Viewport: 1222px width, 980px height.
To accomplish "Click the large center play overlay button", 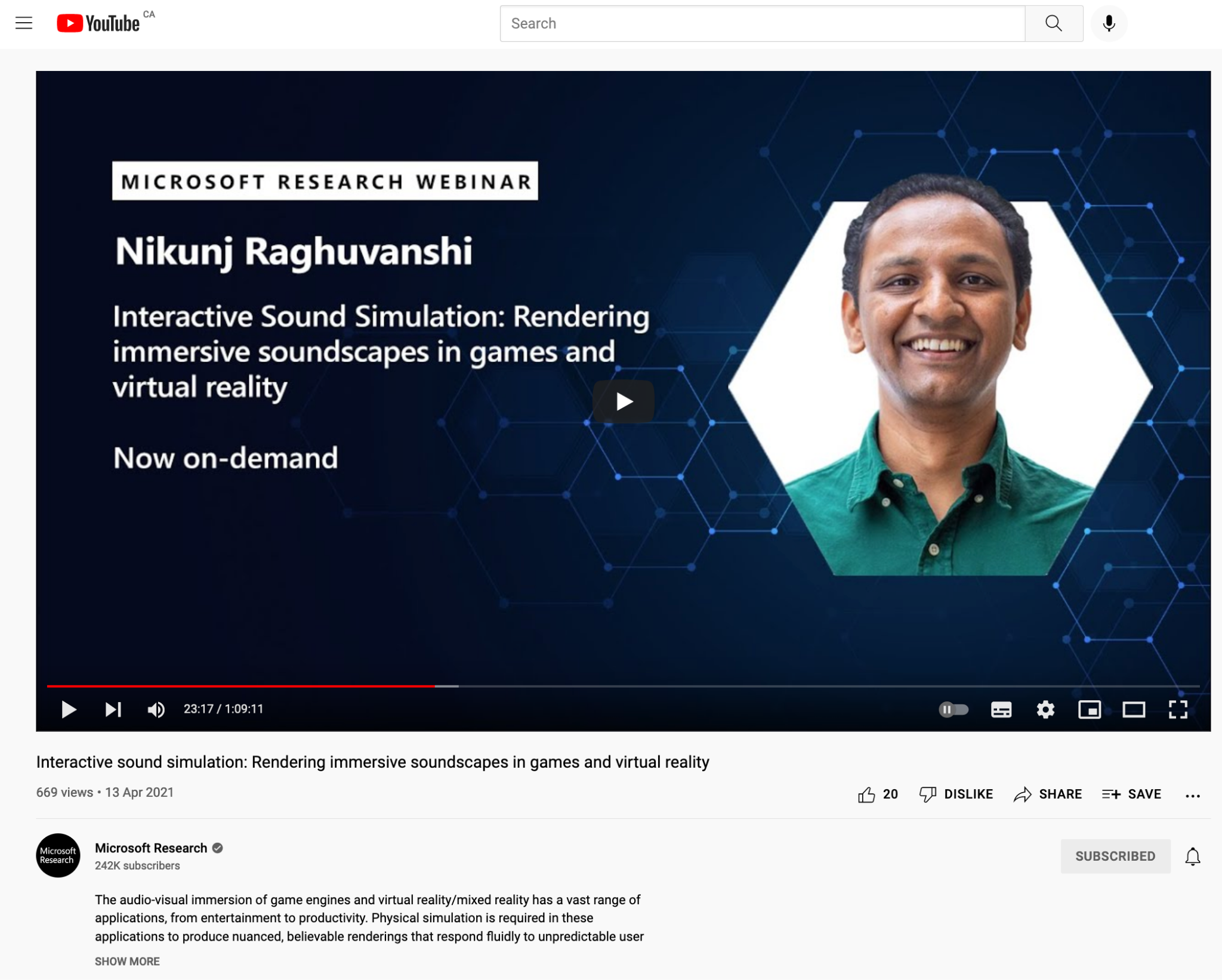I will (x=624, y=401).
